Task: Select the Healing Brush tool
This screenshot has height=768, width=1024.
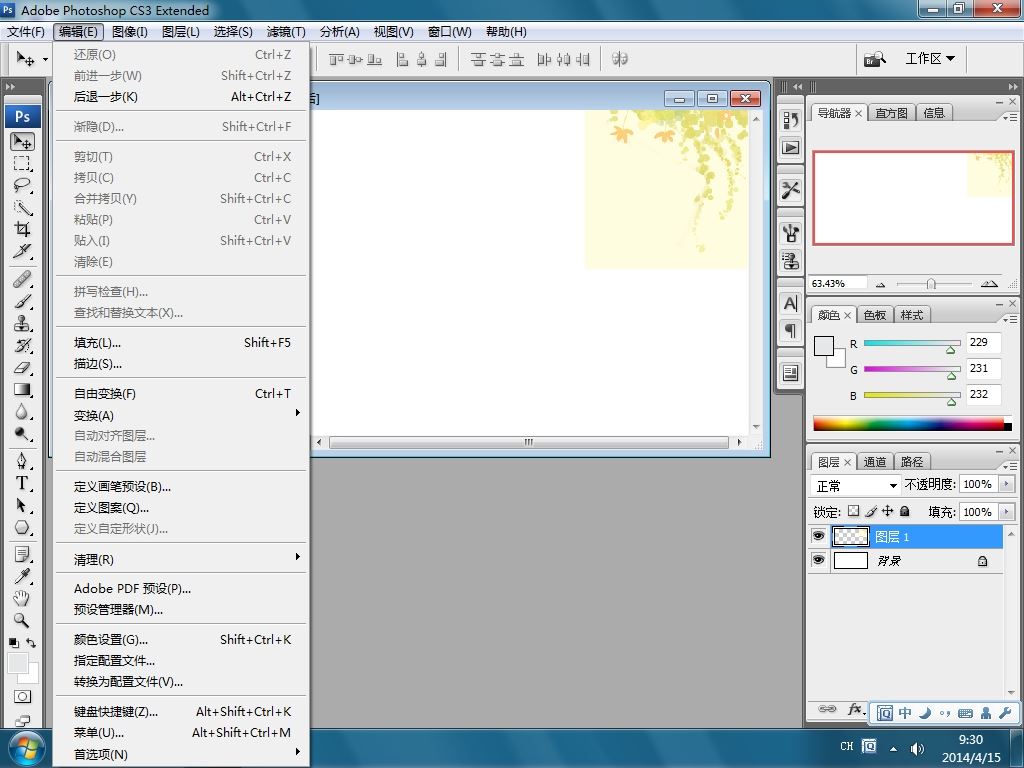Action: 22,280
